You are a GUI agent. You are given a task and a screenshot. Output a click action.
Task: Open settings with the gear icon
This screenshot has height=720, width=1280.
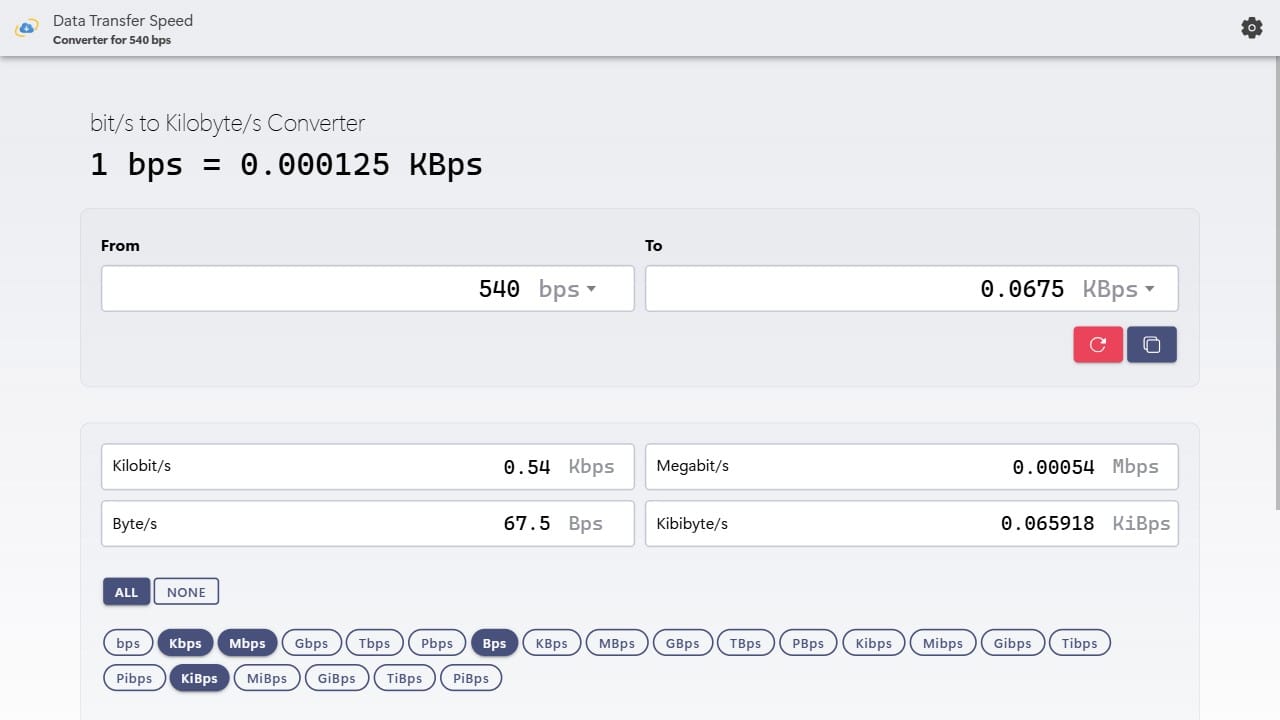coord(1251,27)
